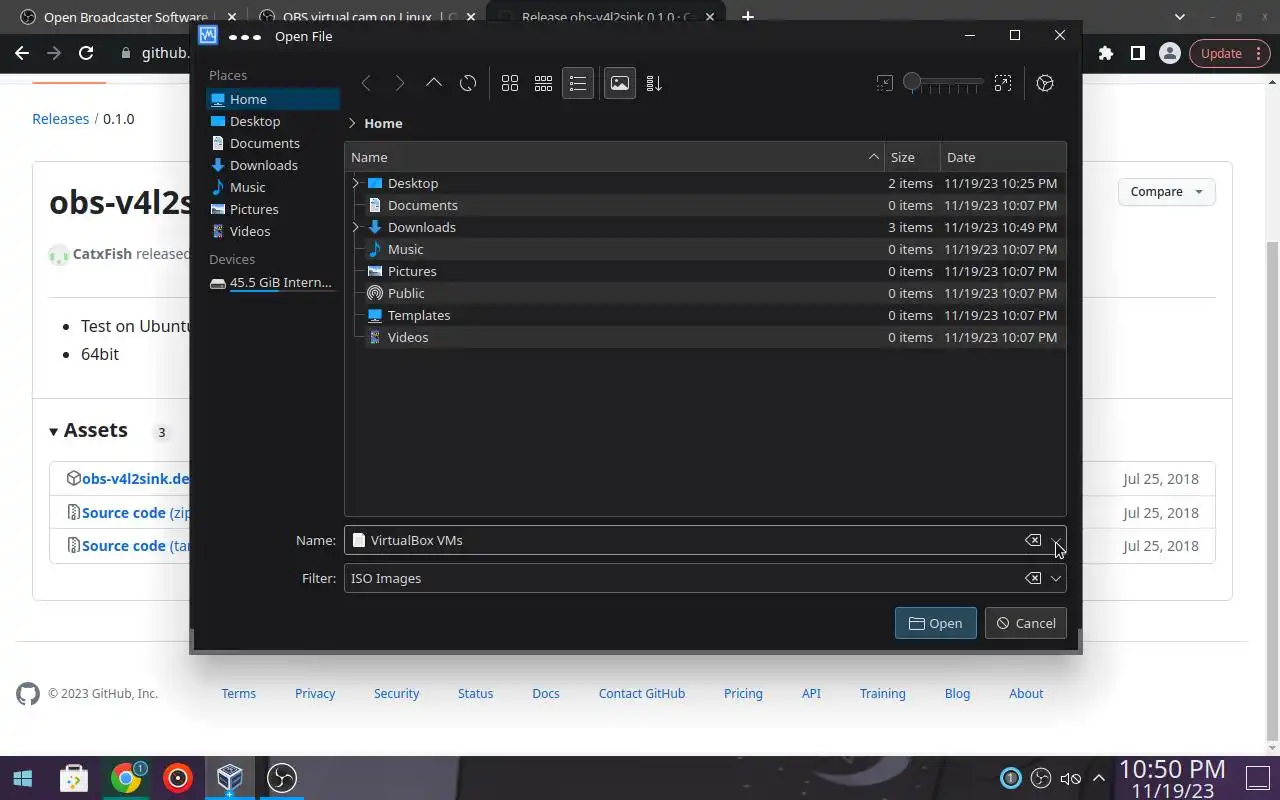Select Music in the Places panel

pos(273,187)
